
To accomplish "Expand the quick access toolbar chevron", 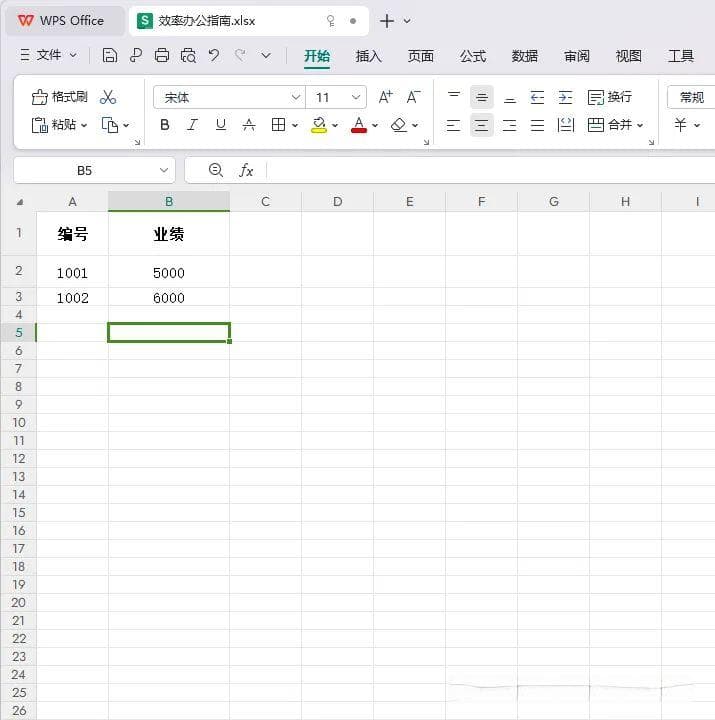I will [x=266, y=56].
